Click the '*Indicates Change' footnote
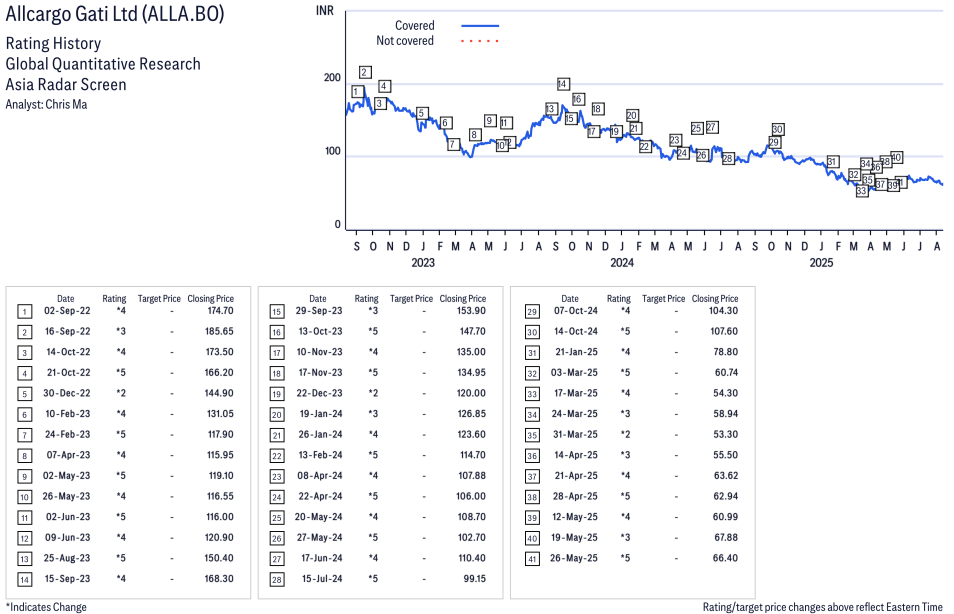 [46, 607]
